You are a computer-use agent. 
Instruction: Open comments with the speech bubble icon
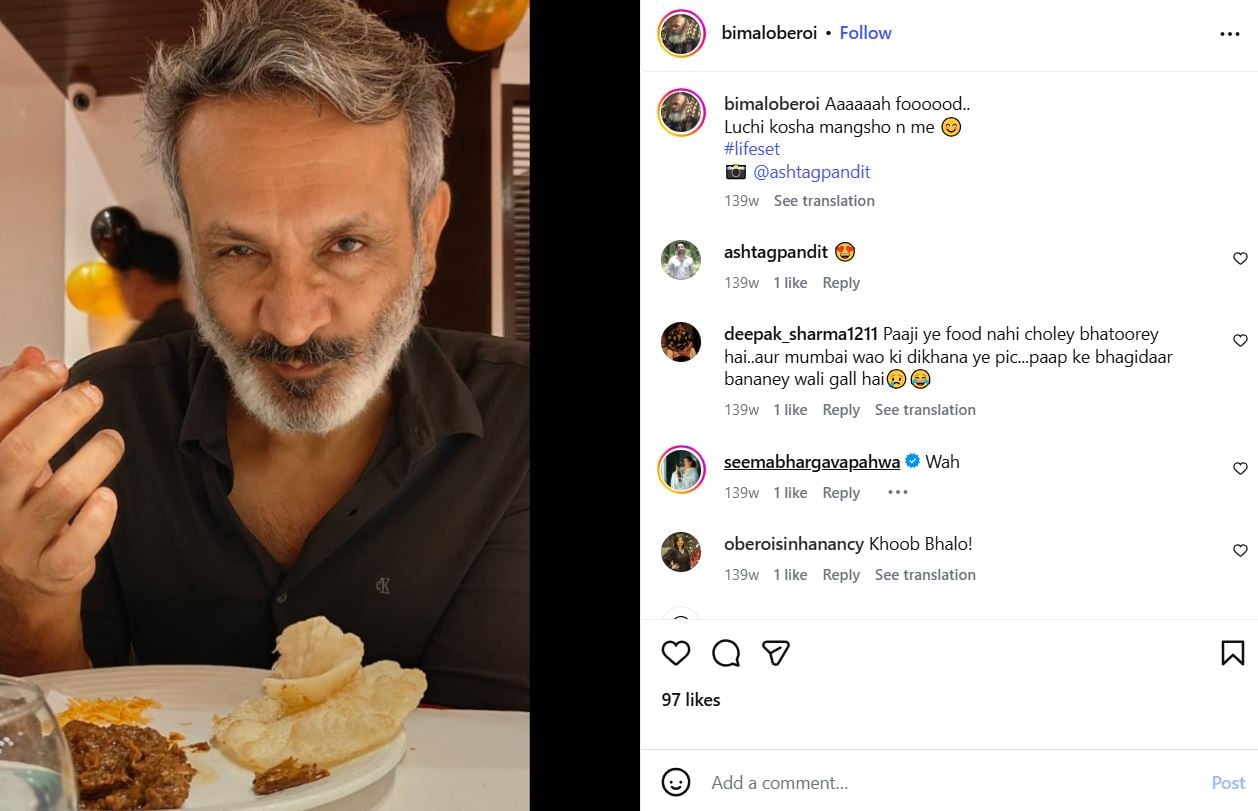pyautogui.click(x=726, y=653)
